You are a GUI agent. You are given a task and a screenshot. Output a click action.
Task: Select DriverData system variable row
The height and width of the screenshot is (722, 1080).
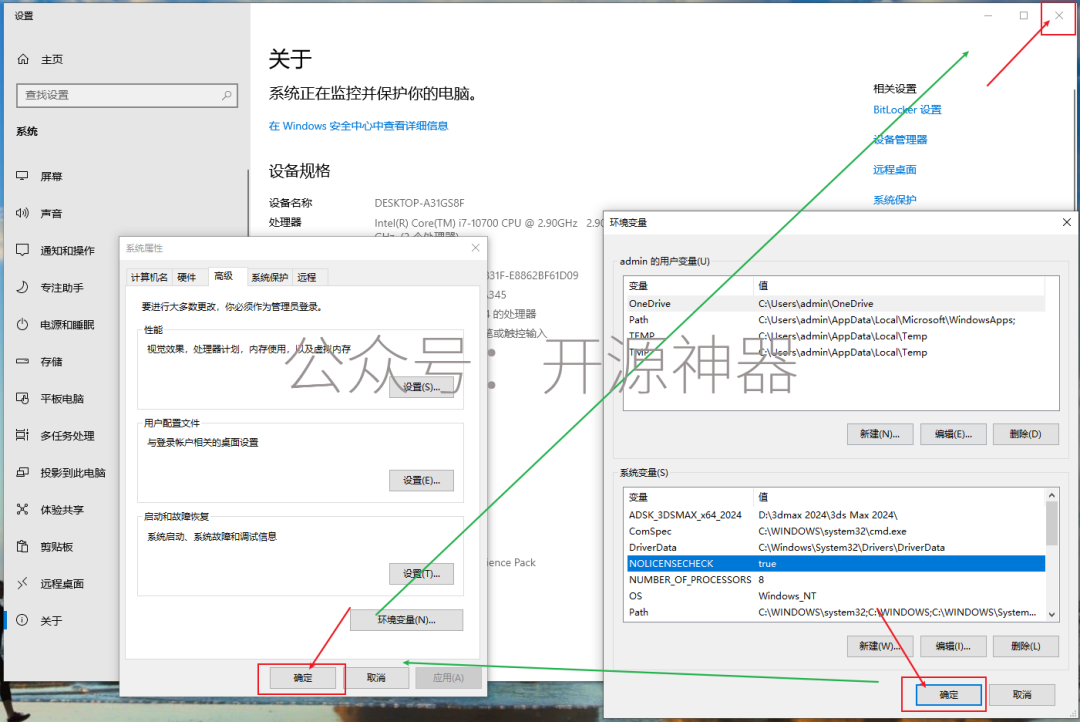coord(835,547)
